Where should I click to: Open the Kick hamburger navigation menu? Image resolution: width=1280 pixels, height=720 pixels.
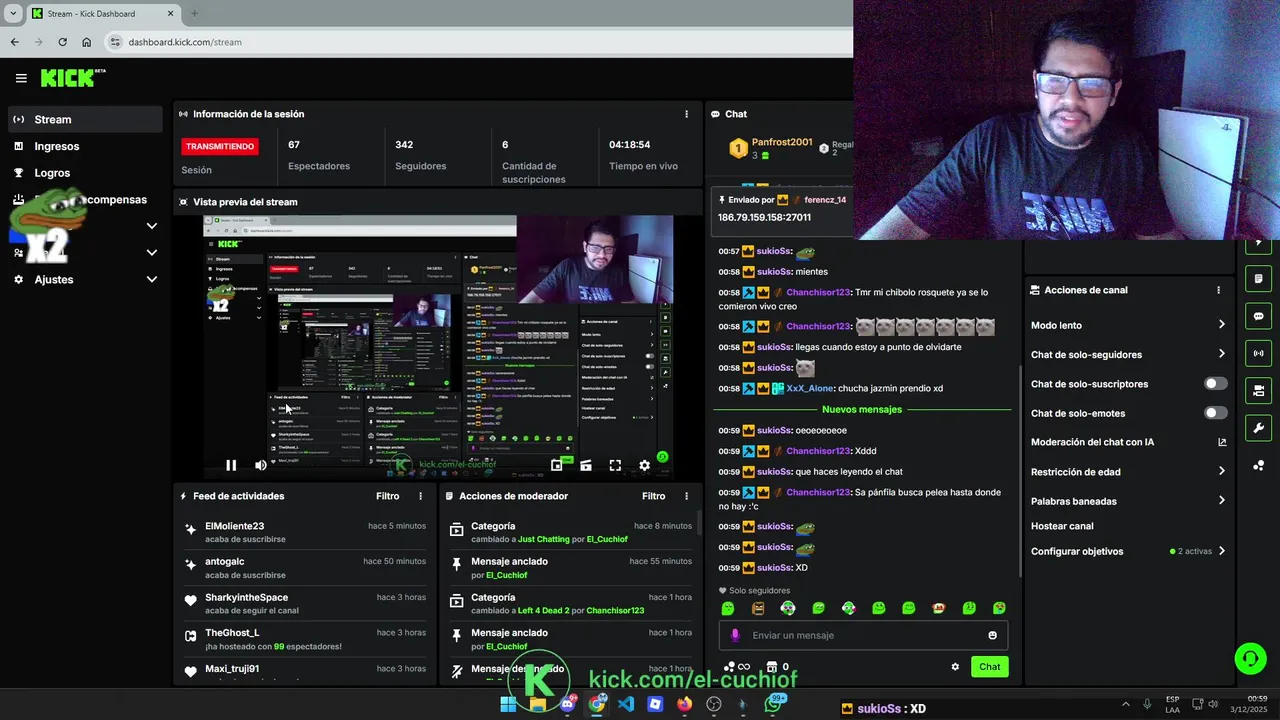point(21,78)
